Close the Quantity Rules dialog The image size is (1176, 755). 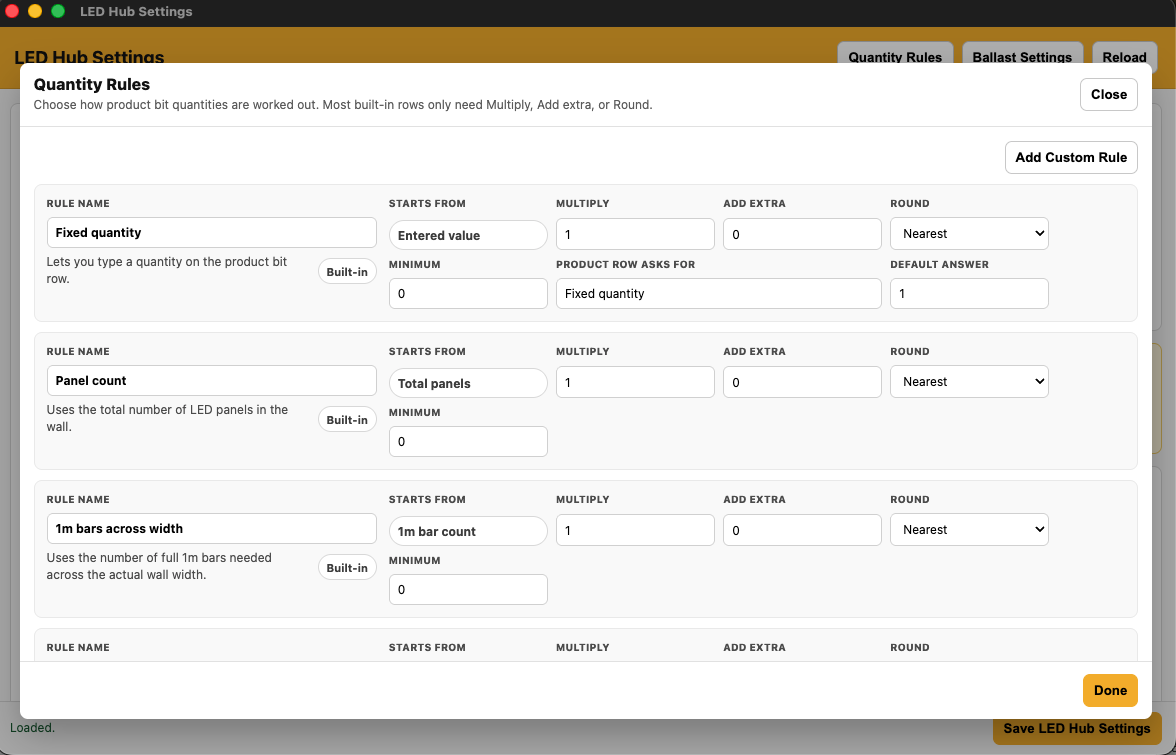coord(1108,94)
